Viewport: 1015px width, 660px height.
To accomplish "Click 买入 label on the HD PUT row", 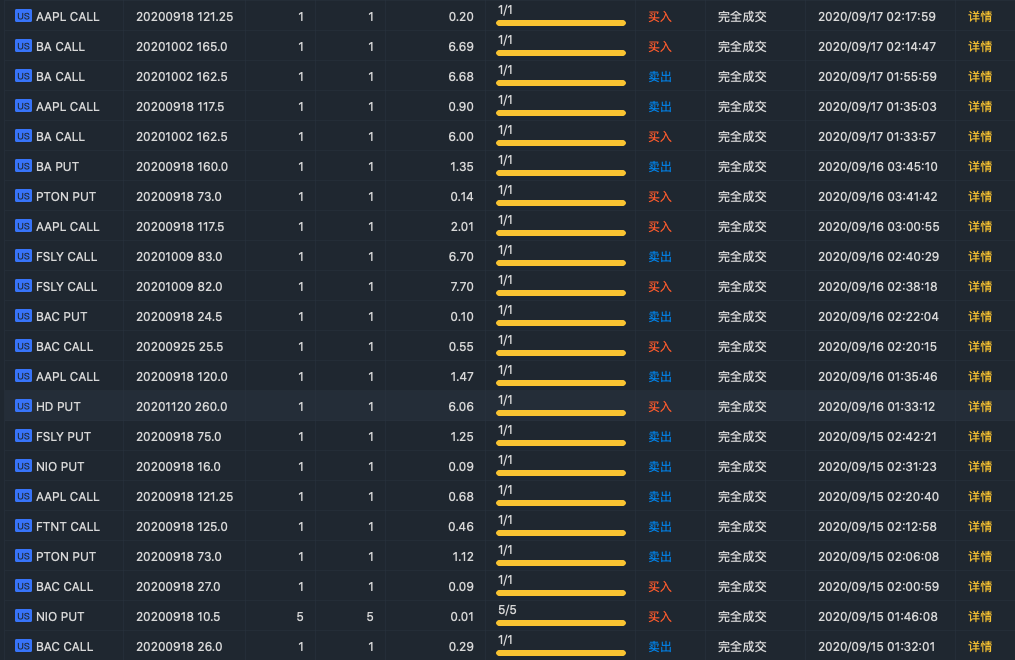I will (660, 406).
